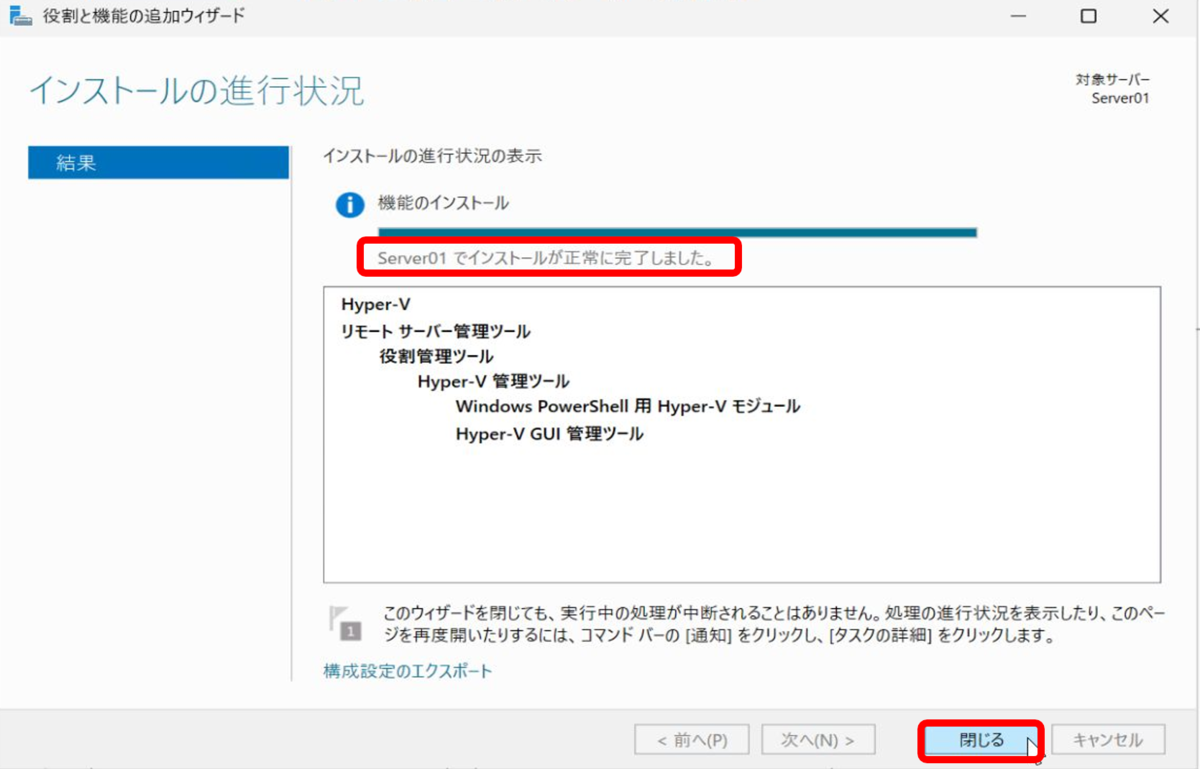Open the 構成設定のエクスポート link
The image size is (1200, 769).
click(x=408, y=671)
